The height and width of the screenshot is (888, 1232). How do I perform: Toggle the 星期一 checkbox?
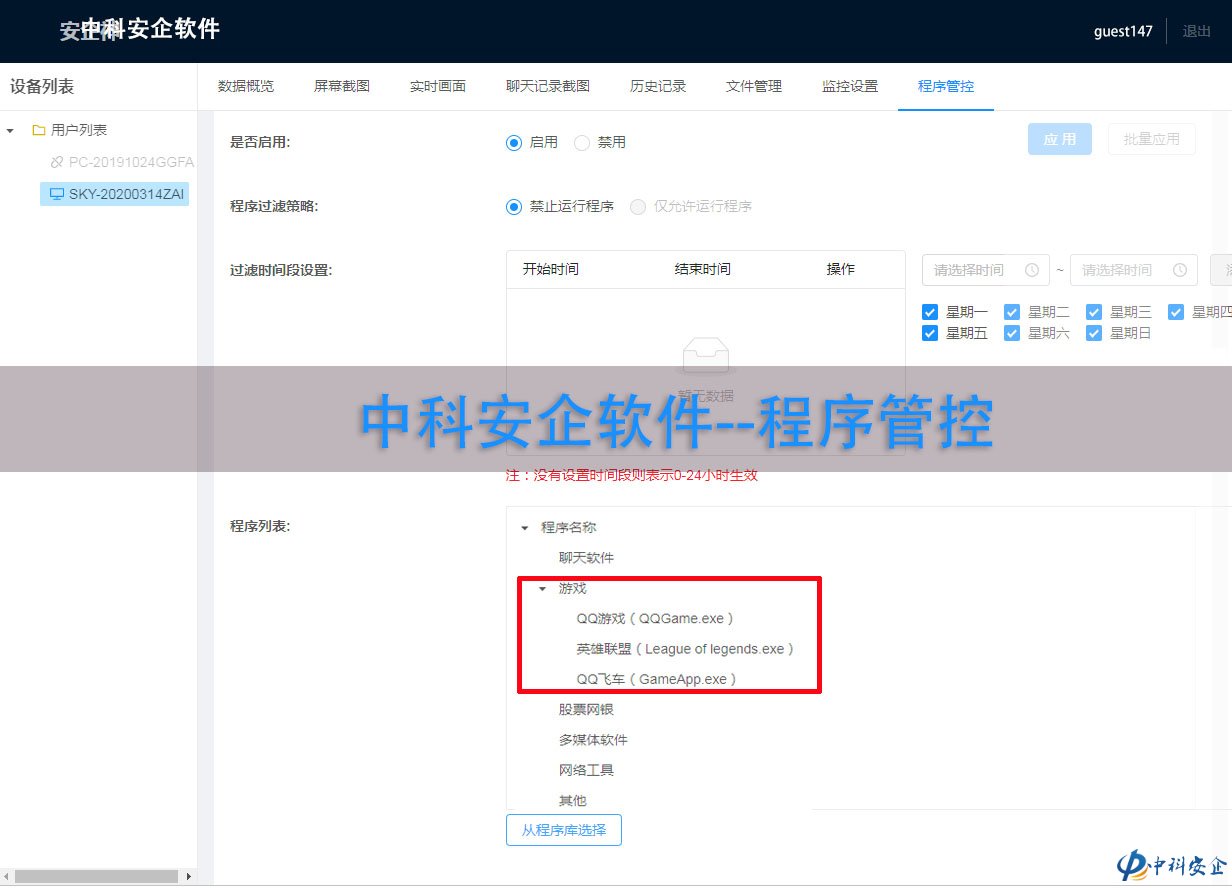(930, 312)
